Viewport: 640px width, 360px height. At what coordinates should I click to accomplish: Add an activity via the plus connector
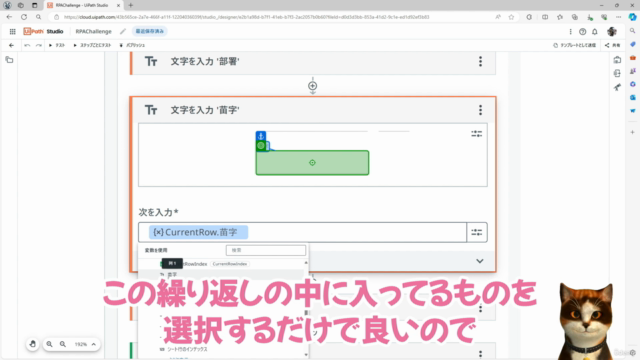pyautogui.click(x=313, y=86)
